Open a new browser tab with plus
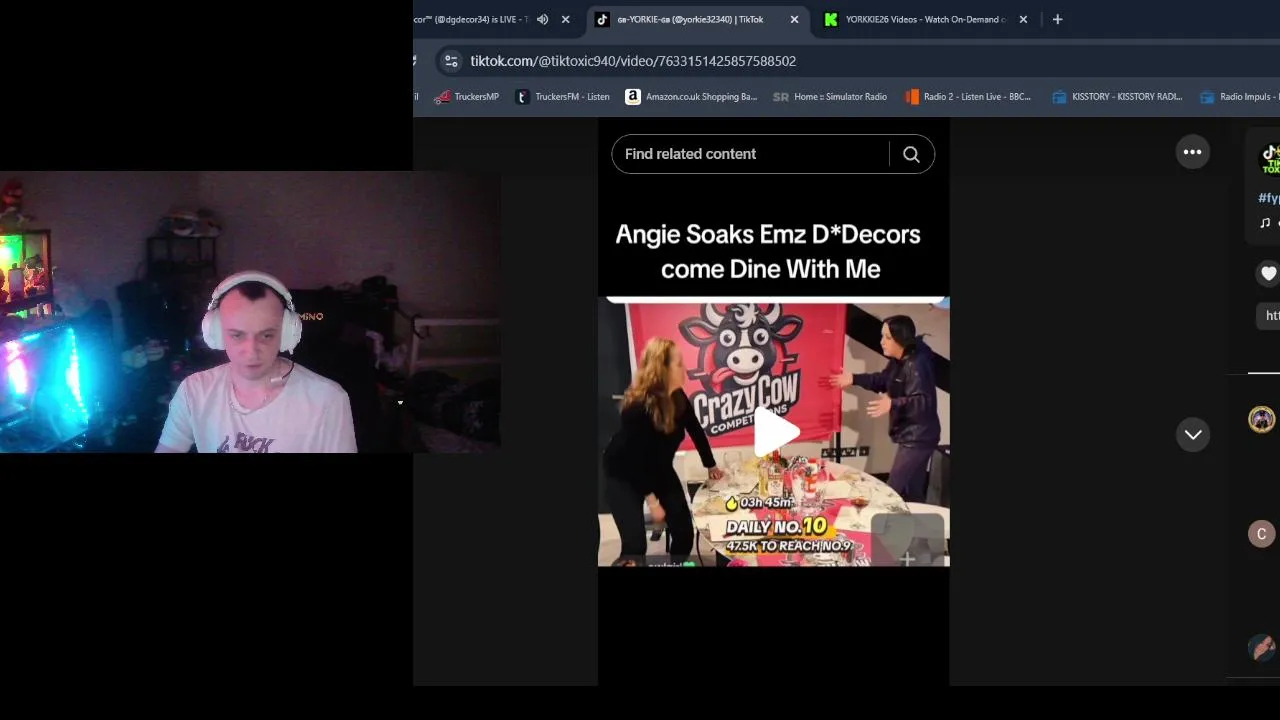Screen dimensions: 1280x720 (1057, 19)
